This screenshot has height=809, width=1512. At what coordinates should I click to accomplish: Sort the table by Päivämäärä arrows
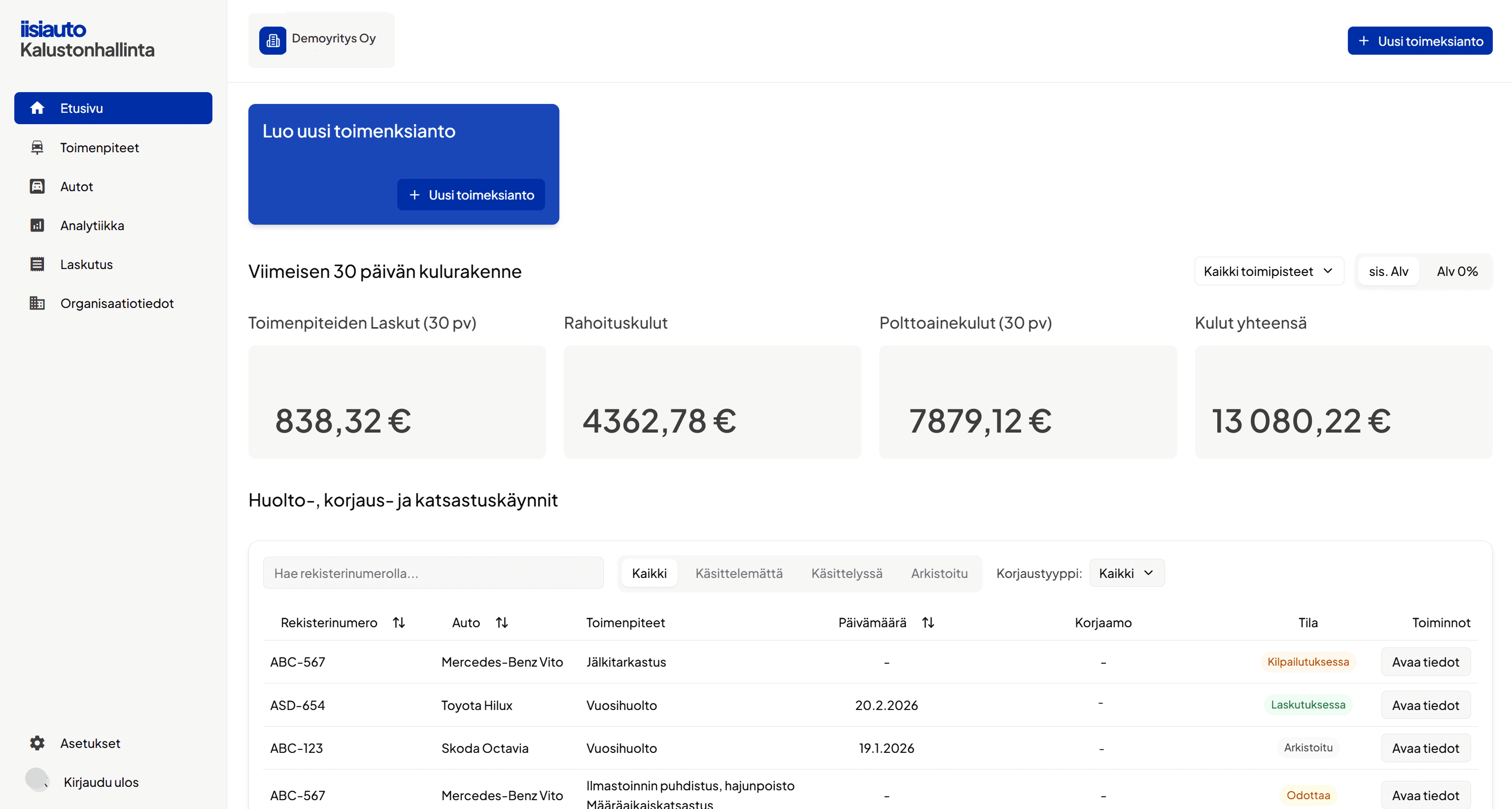coord(928,622)
